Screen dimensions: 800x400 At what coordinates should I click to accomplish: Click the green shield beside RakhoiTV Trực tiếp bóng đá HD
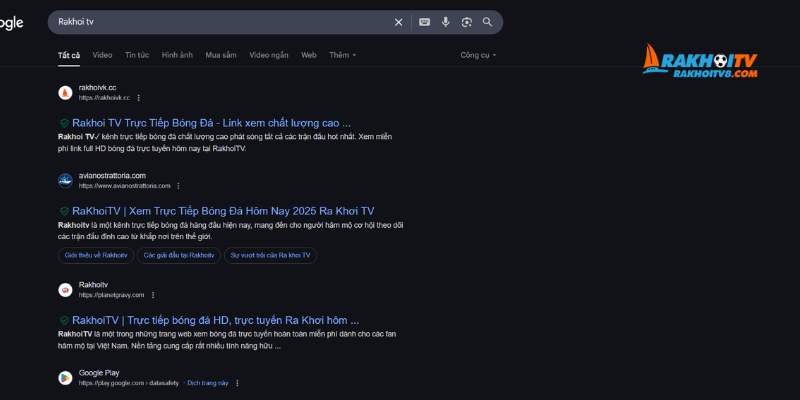[x=64, y=320]
